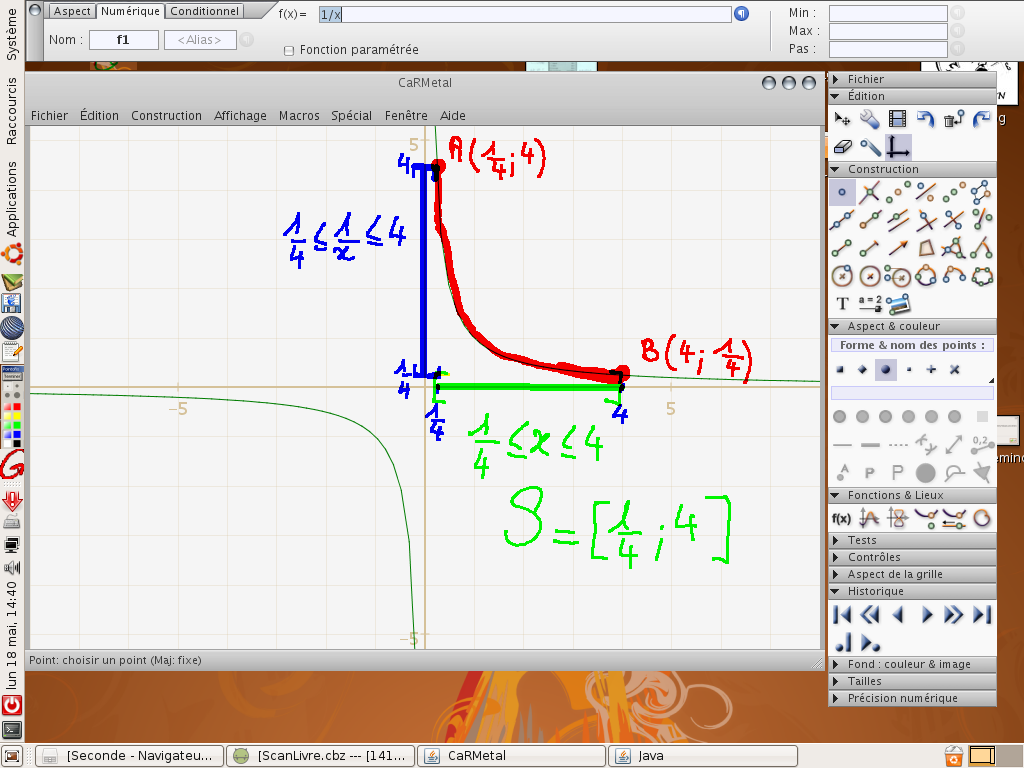Enable Fonction paramétrée checkbox
Image resolution: width=1024 pixels, height=768 pixels.
[x=290, y=50]
